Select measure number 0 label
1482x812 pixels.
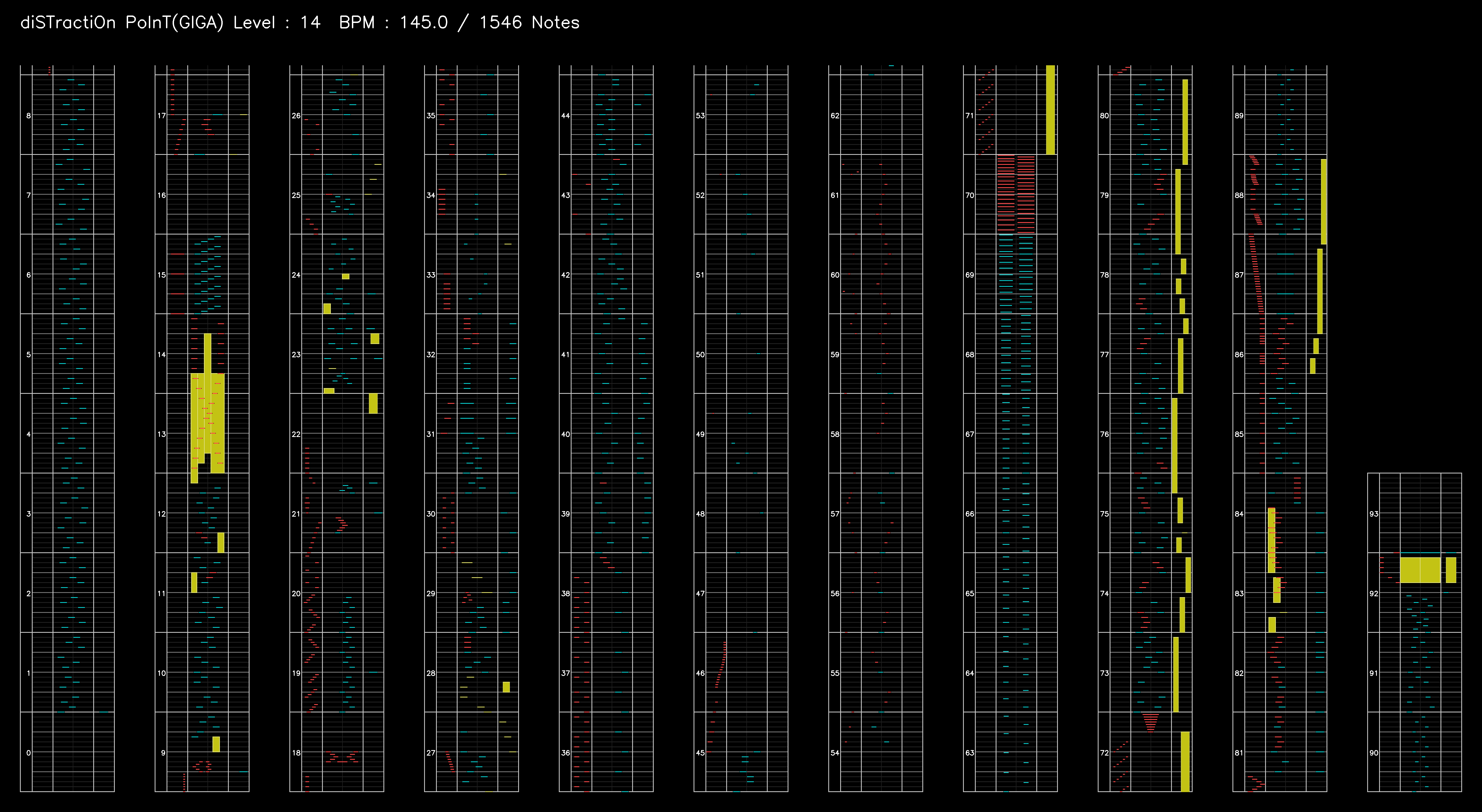pyautogui.click(x=29, y=753)
